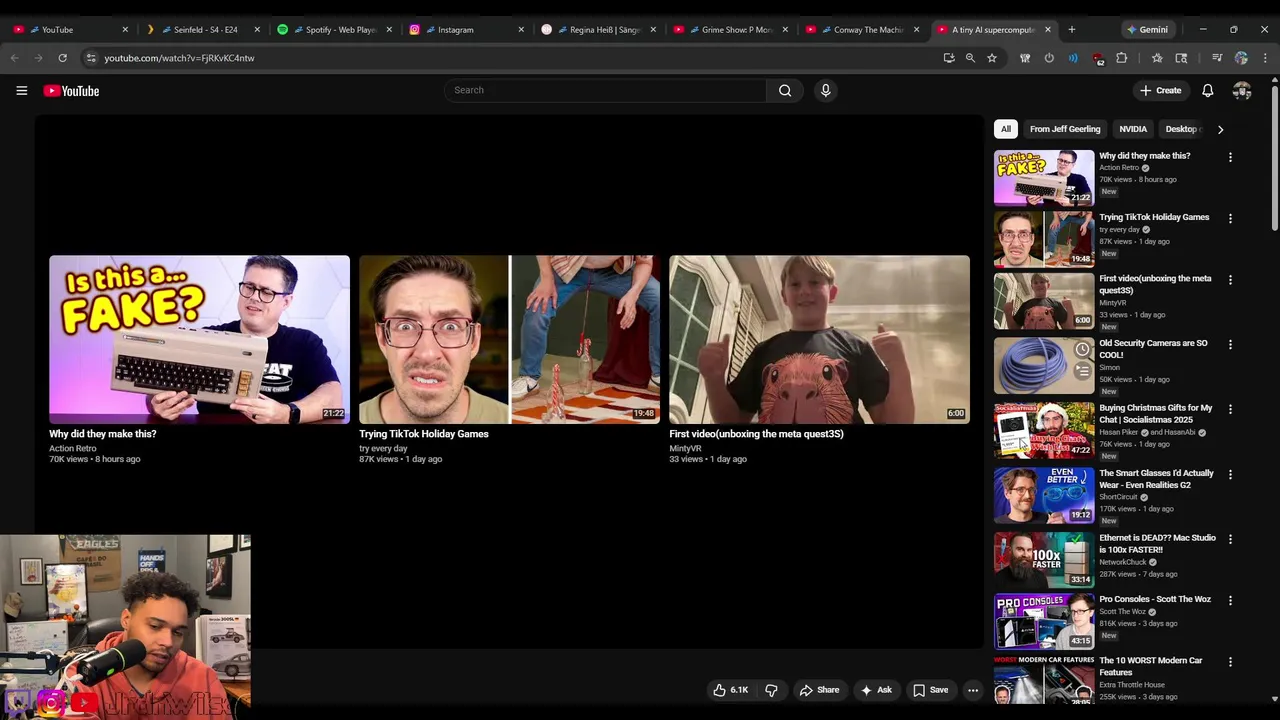Switch to the Spotify - Web Player tab
The width and height of the screenshot is (1280, 720).
335,30
